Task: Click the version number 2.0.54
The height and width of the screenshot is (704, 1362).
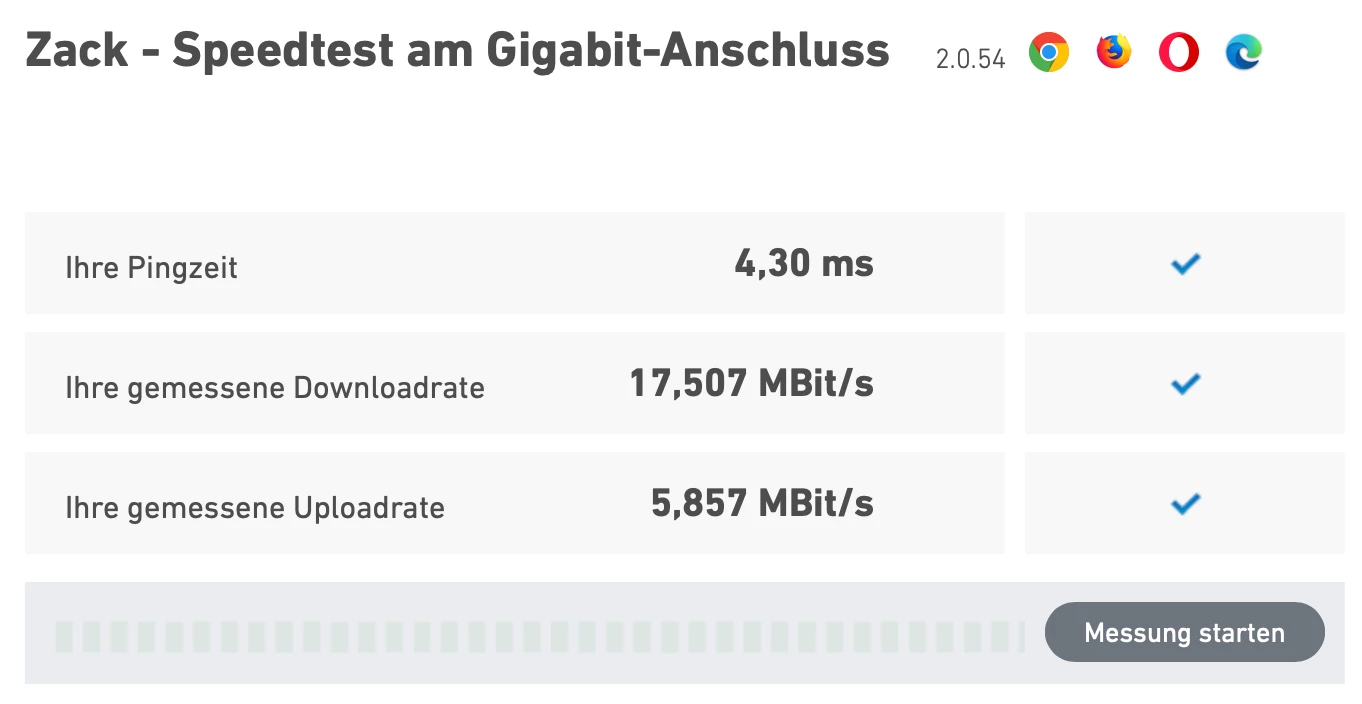Action: [x=970, y=59]
